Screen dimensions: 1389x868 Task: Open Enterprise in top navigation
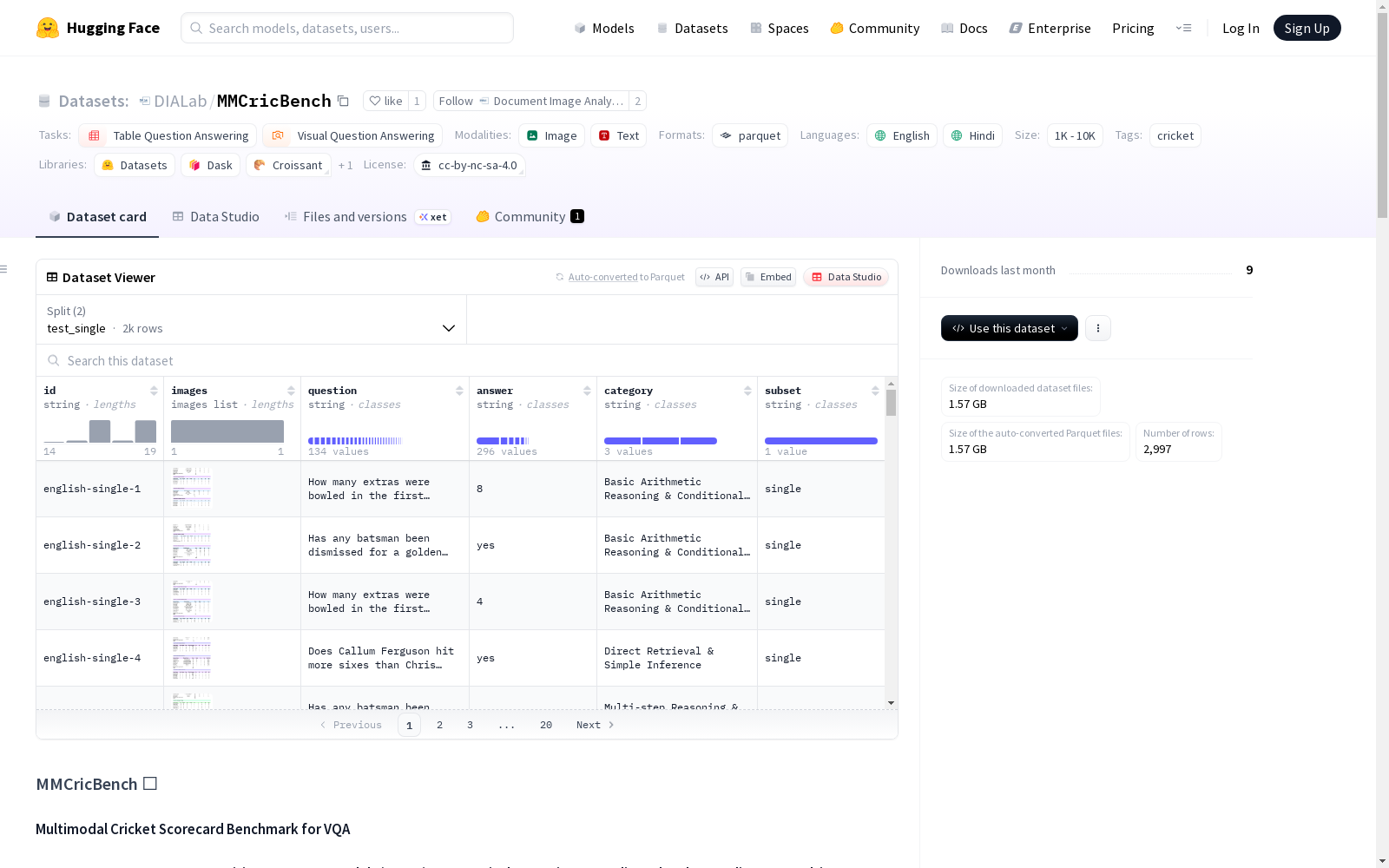(1050, 28)
